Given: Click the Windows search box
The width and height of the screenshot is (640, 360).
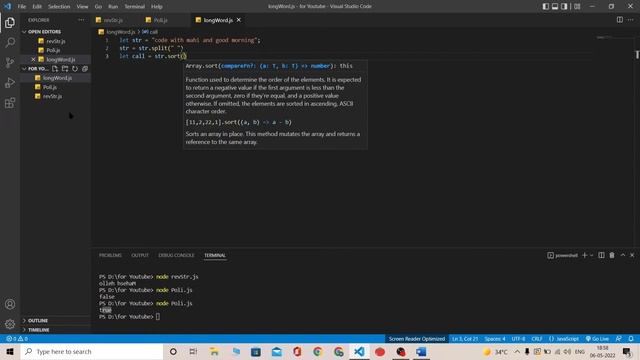Looking at the screenshot, I should pyautogui.click(x=91, y=351).
